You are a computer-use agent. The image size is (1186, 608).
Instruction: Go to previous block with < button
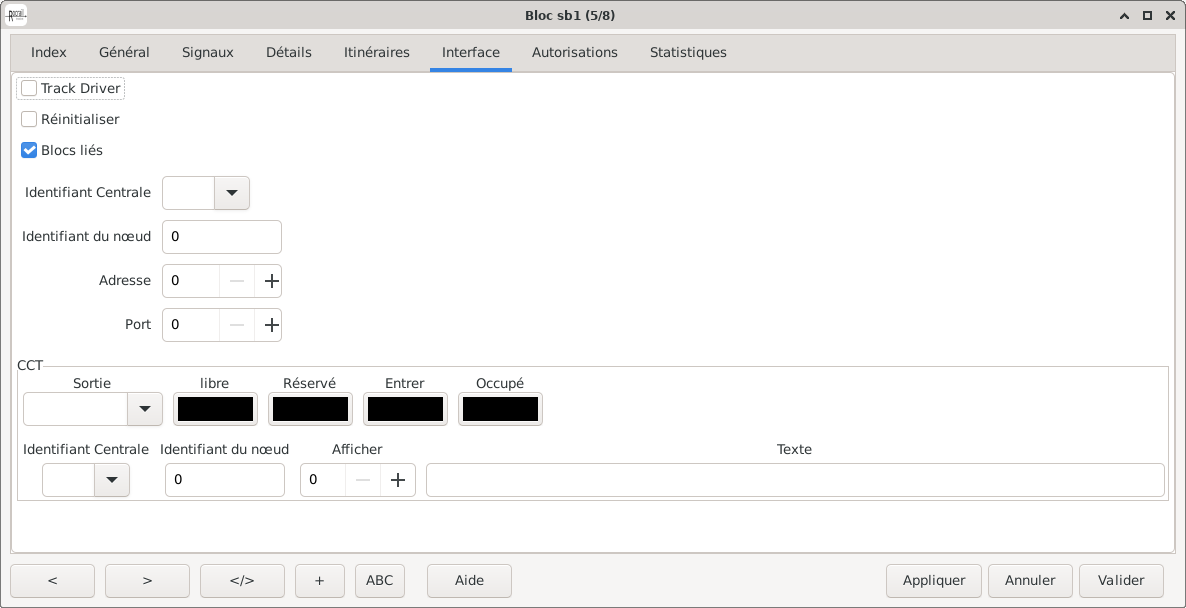[52, 580]
